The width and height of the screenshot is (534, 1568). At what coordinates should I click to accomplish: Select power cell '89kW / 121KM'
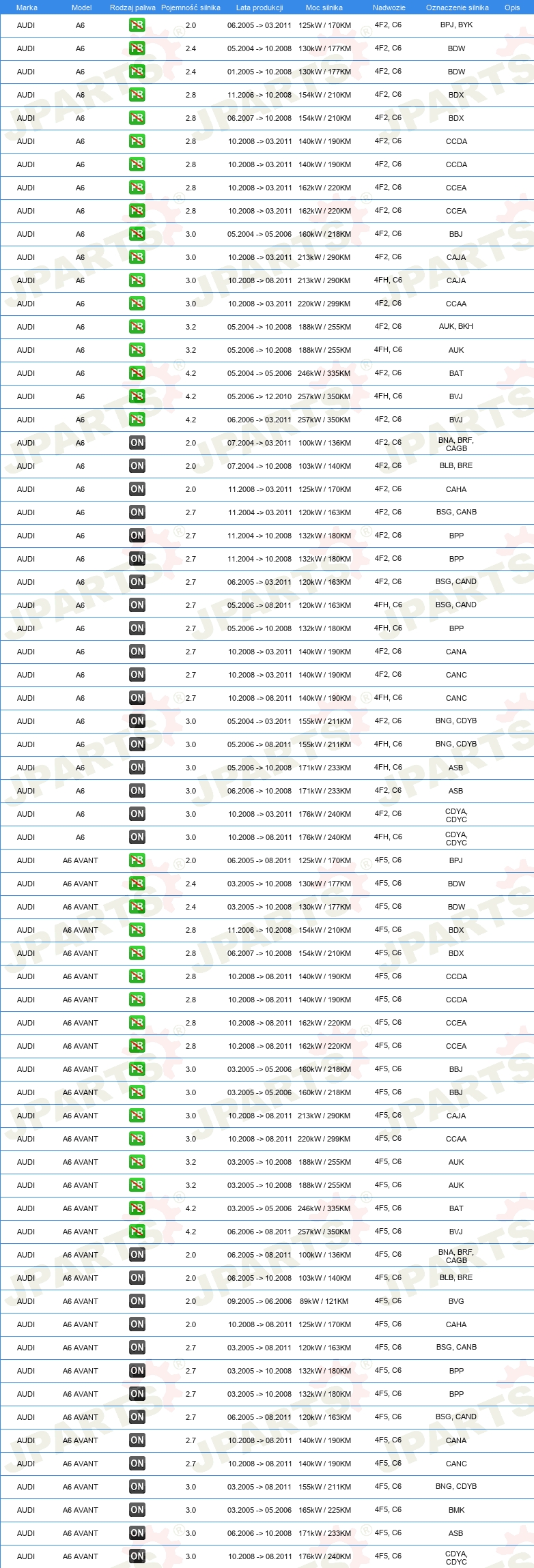324,1301
